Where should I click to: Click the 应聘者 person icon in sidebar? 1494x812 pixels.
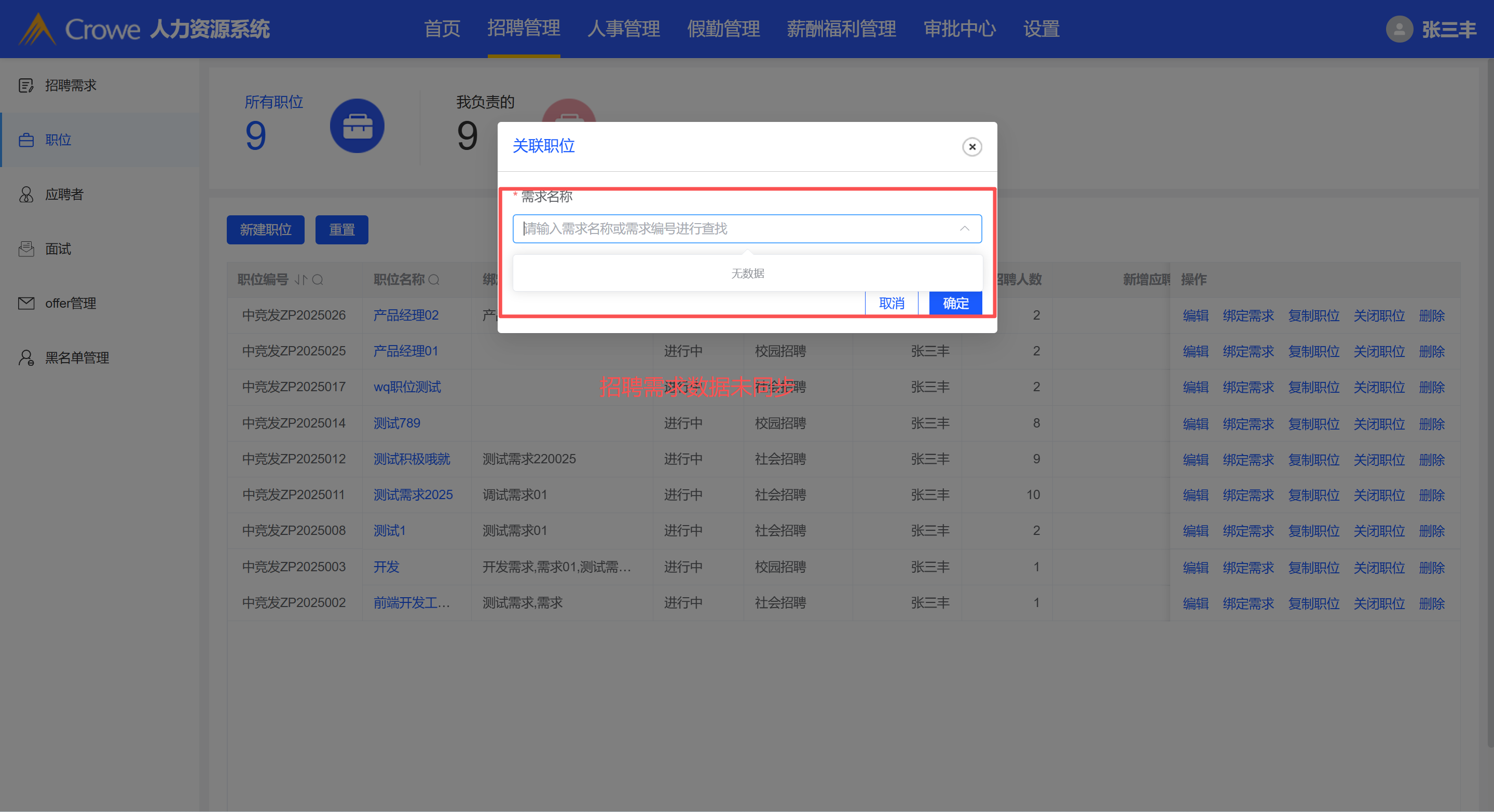click(x=25, y=194)
